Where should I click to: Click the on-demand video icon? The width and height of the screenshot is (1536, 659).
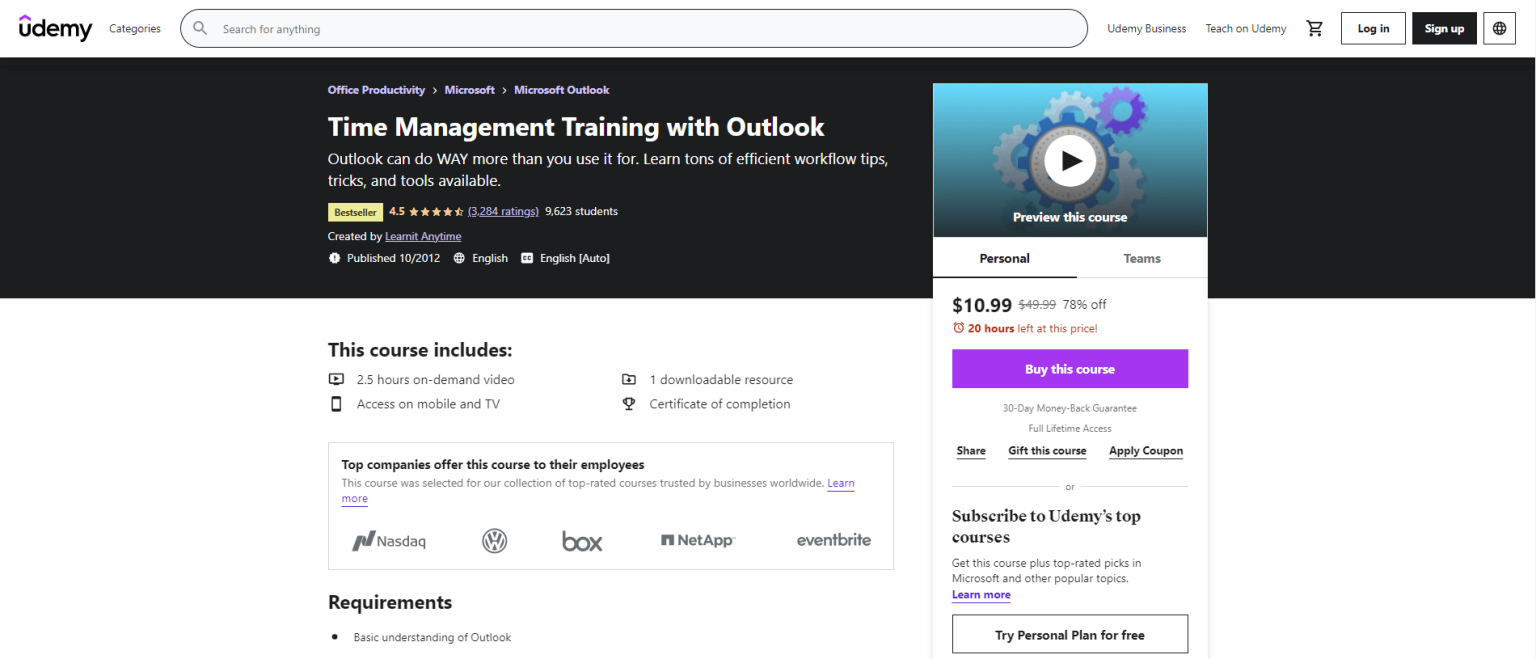point(337,379)
